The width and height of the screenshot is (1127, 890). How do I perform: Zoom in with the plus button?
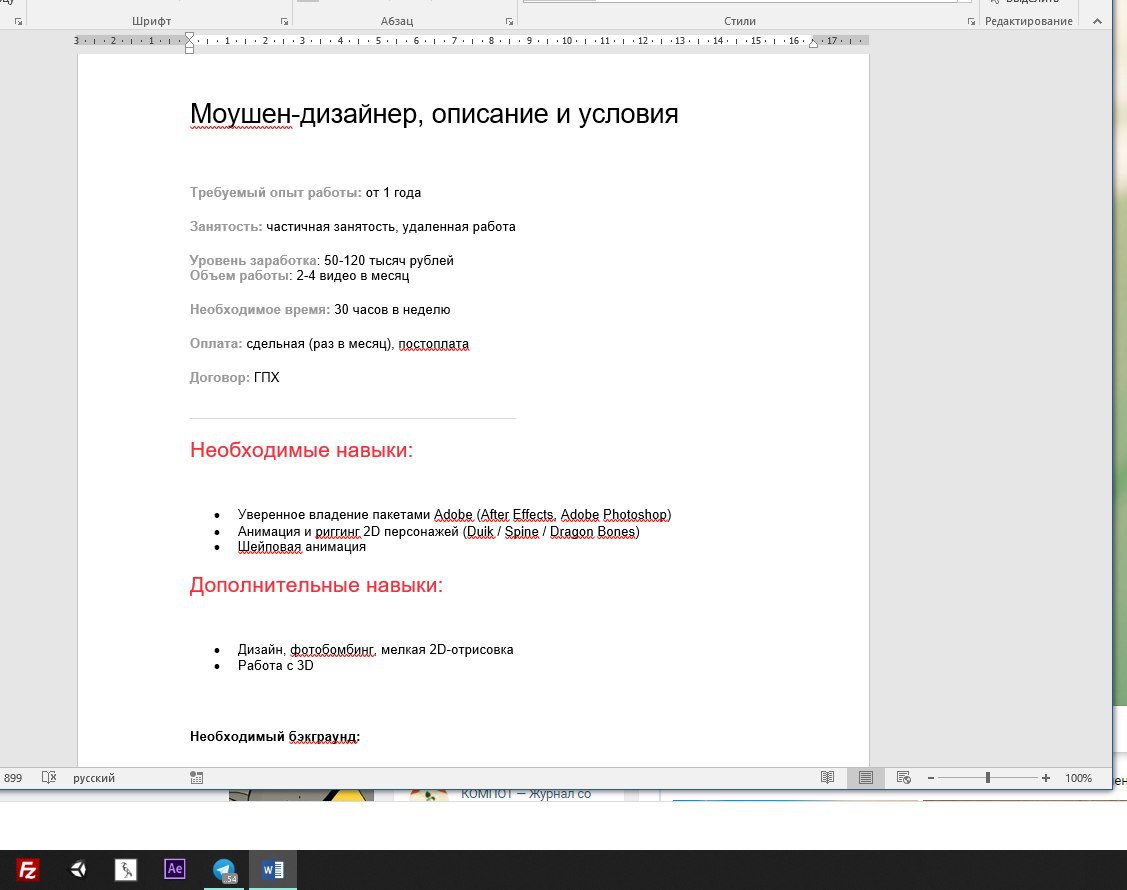tap(1046, 778)
